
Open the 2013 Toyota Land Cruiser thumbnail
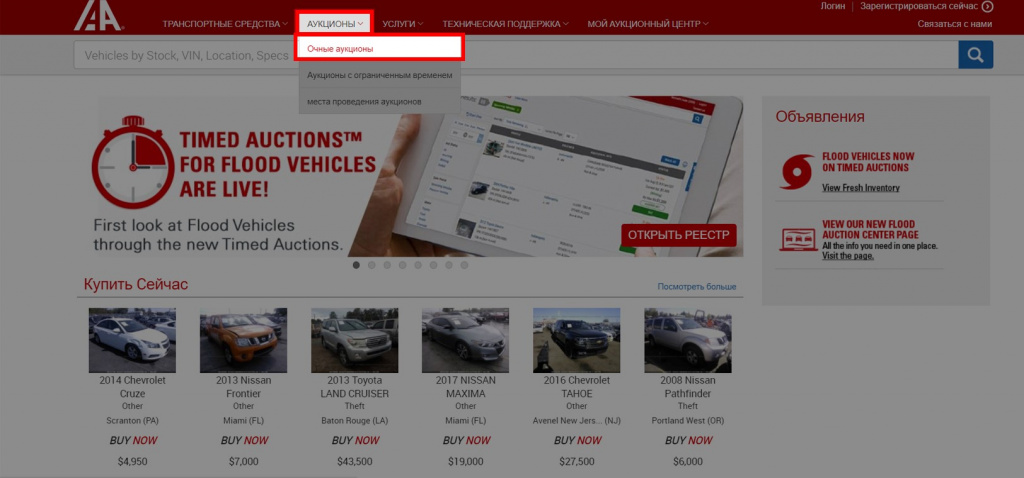pyautogui.click(x=355, y=340)
